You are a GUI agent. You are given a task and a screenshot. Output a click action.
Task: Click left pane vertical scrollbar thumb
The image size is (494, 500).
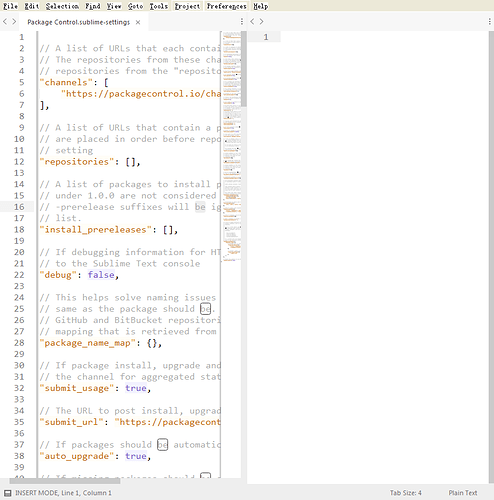(x=244, y=69)
